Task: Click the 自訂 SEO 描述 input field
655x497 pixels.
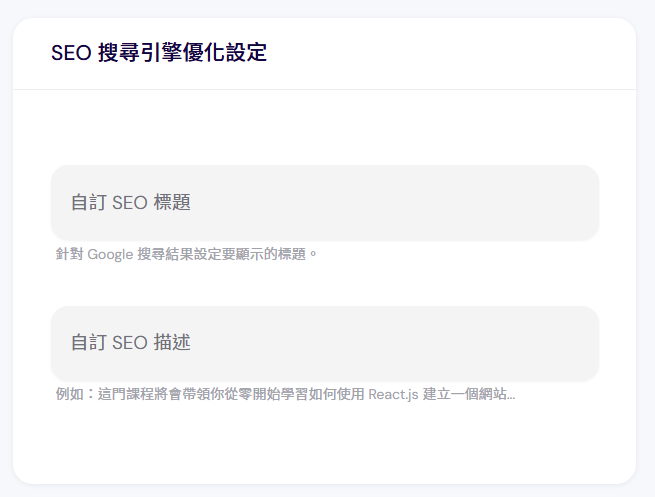Action: (325, 343)
